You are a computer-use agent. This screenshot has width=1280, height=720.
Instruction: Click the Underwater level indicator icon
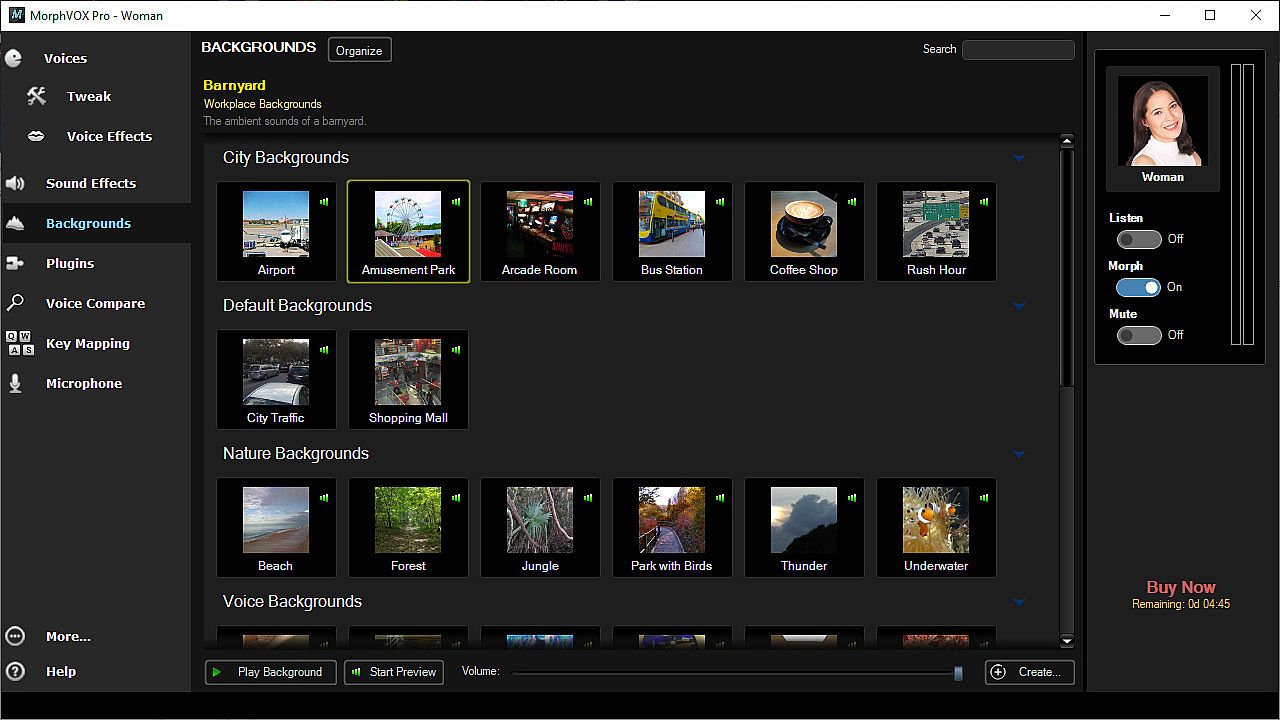984,497
